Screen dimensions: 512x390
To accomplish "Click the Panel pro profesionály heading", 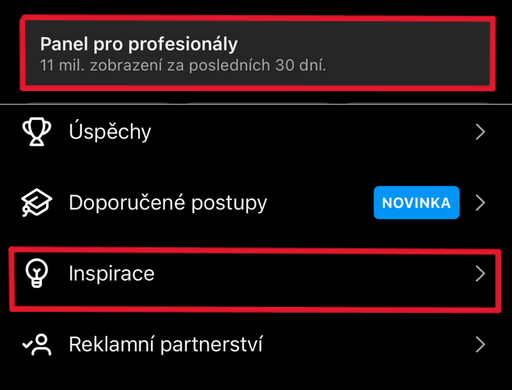I will pos(139,44).
